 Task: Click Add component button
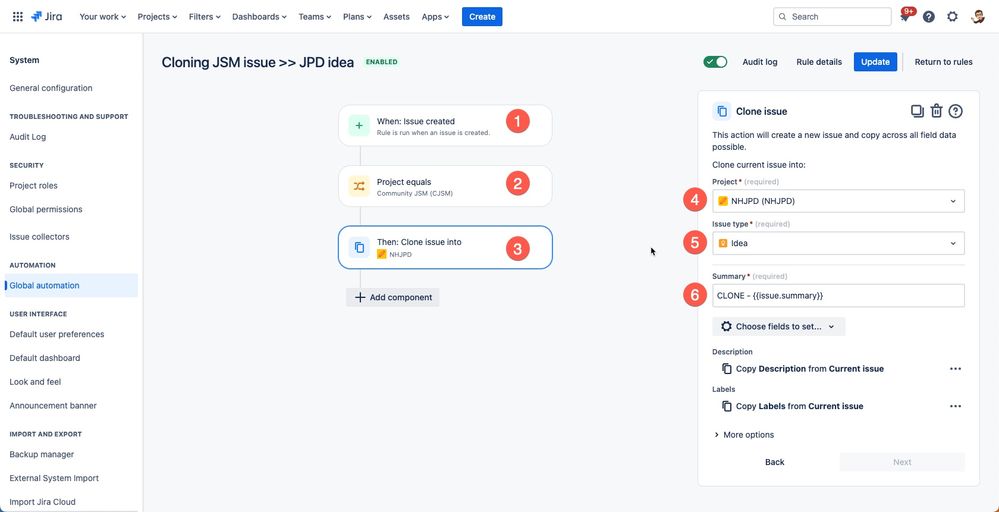point(392,297)
